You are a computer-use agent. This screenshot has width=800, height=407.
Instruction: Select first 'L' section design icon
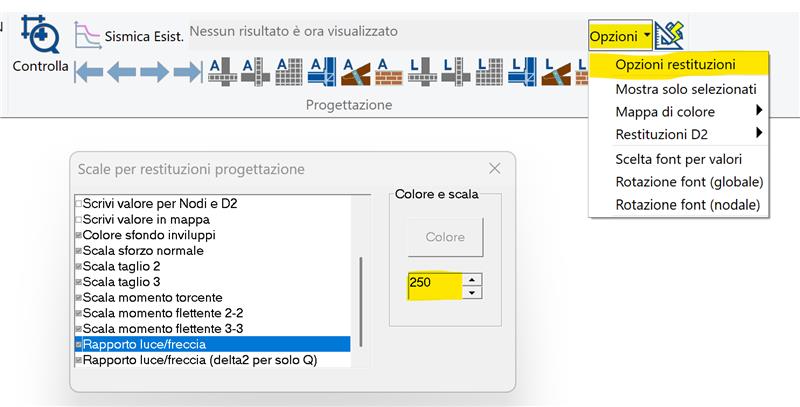click(421, 71)
